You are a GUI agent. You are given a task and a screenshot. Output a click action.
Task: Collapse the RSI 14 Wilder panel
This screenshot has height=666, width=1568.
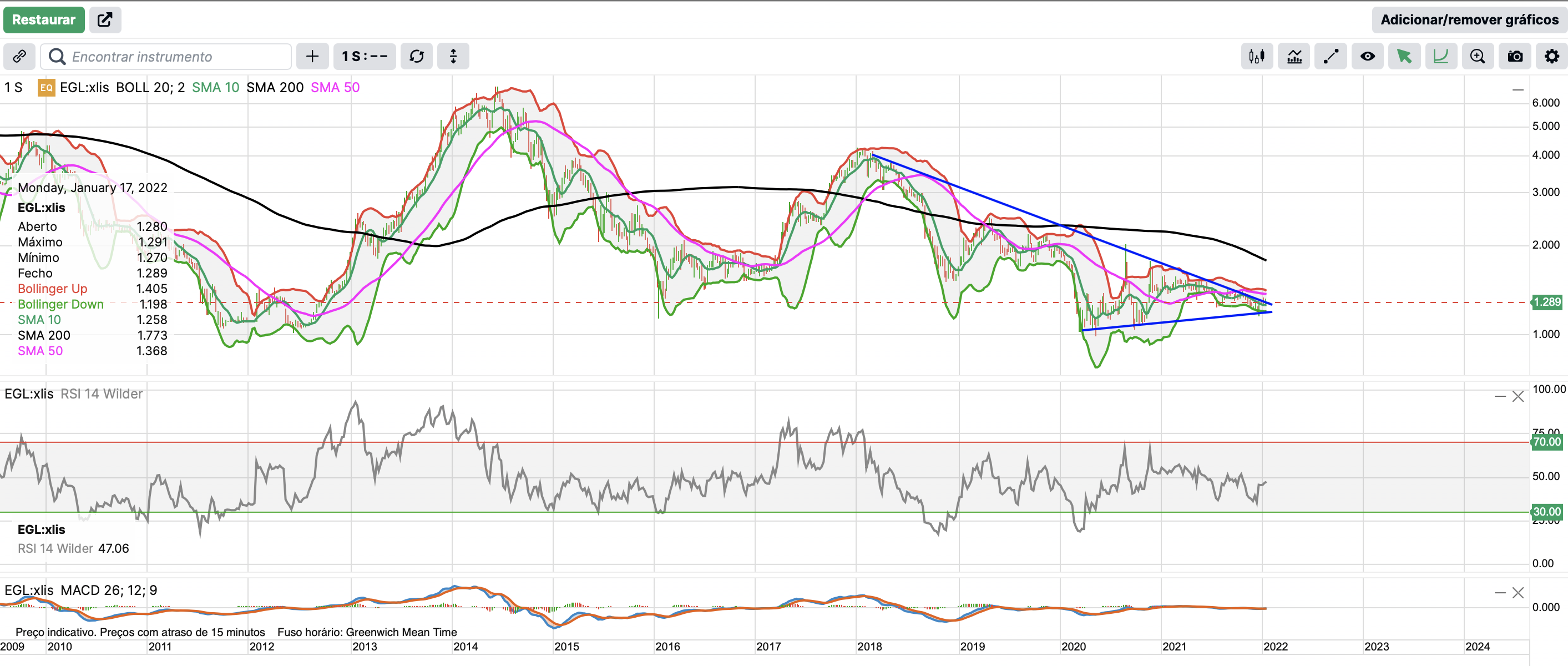pos(1500,397)
